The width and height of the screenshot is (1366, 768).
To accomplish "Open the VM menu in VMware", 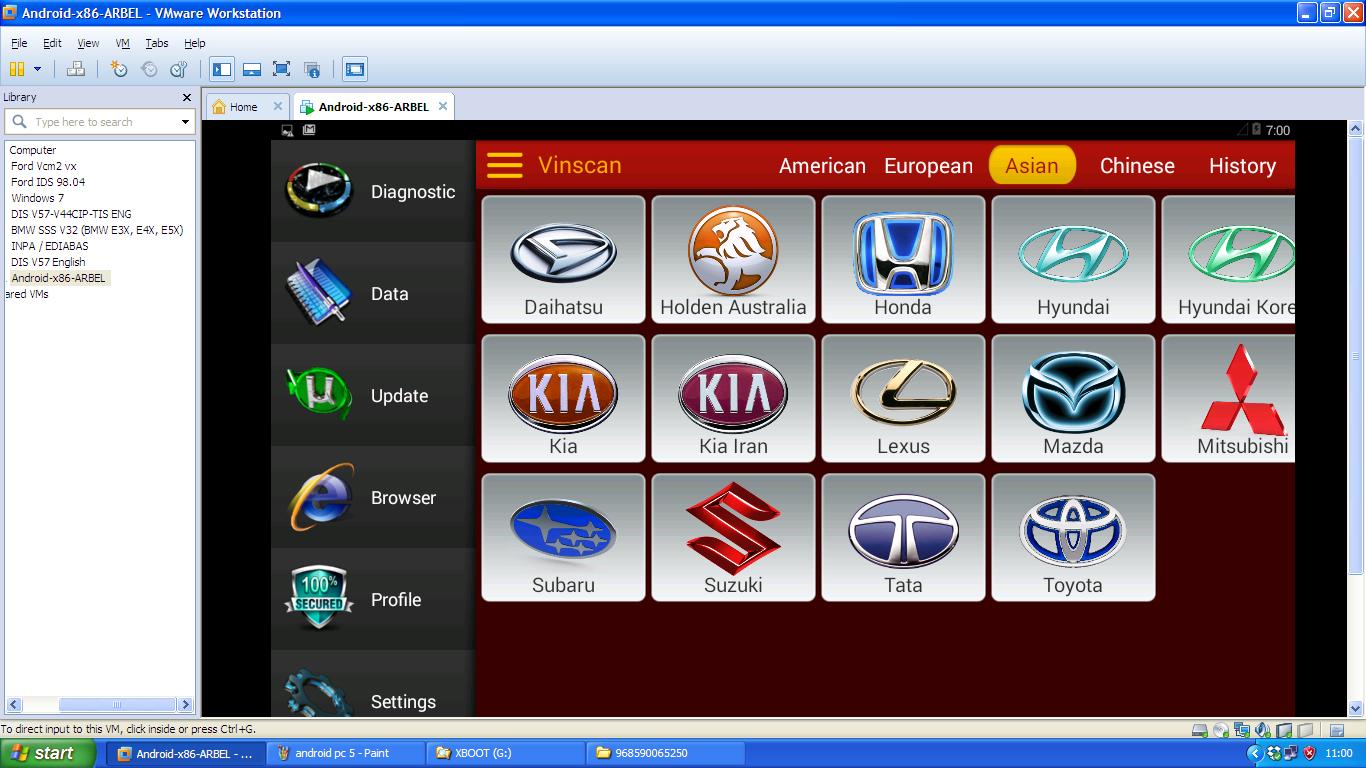I will pos(121,43).
